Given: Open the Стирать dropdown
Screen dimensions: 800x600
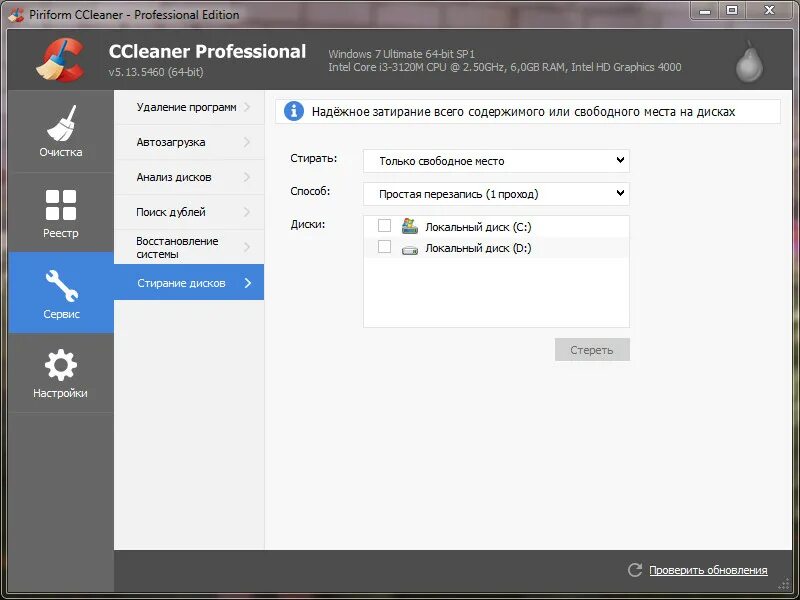Looking at the screenshot, I should (496, 161).
